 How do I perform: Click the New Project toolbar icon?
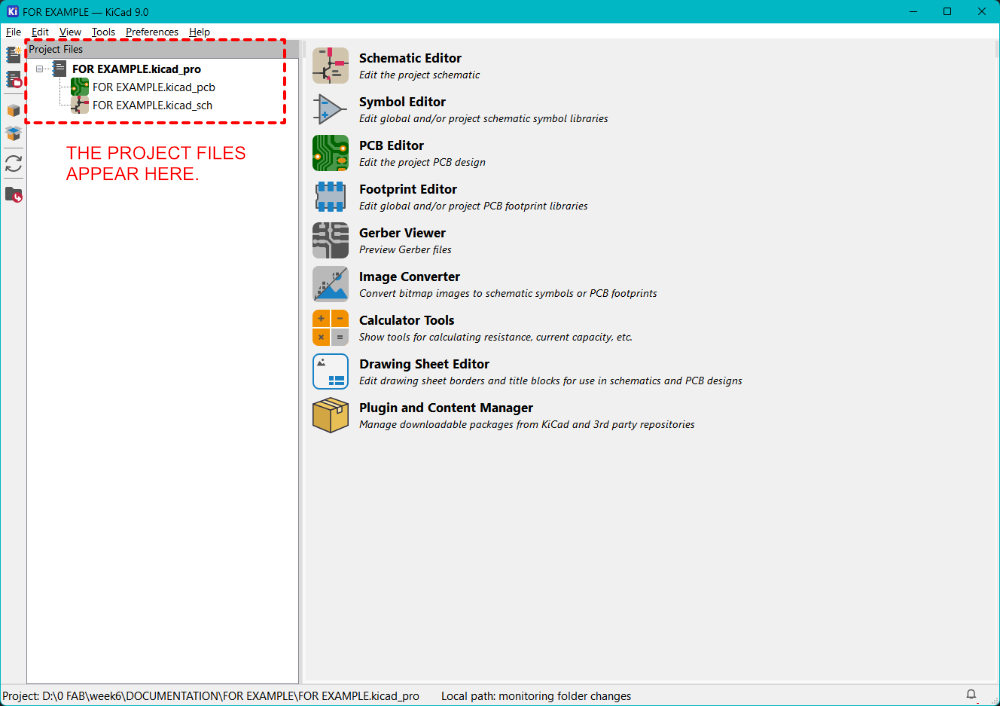tap(13, 55)
